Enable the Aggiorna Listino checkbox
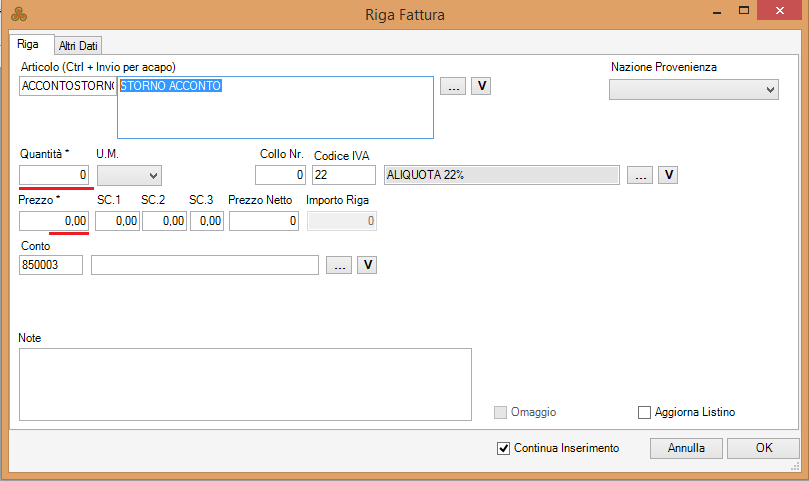Screen dimensions: 809x481 [x=644, y=412]
